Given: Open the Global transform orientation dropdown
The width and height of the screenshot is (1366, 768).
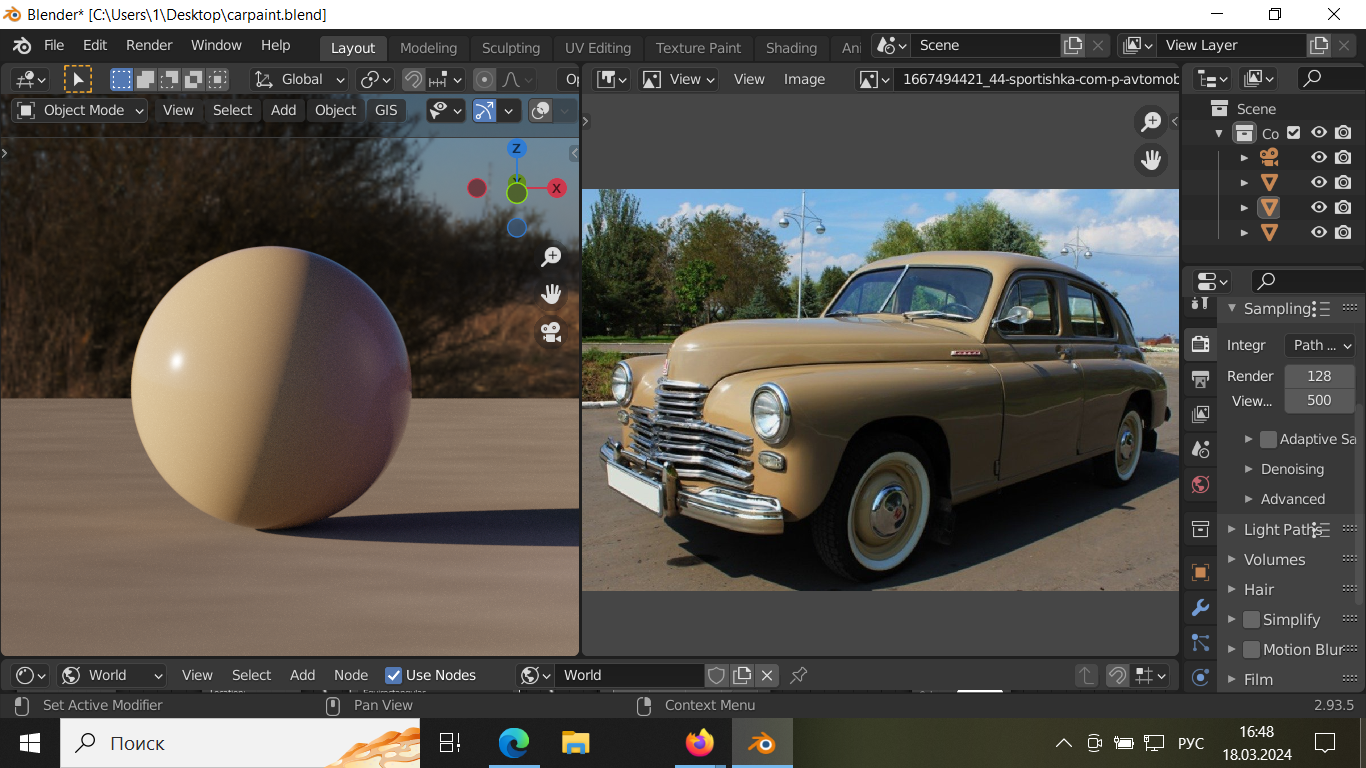Looking at the screenshot, I should [299, 79].
